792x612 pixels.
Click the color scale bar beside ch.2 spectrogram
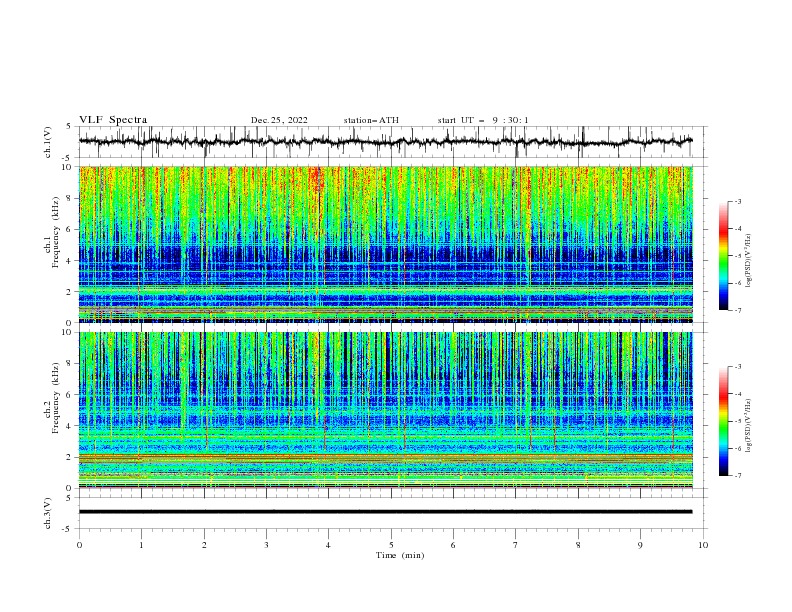coord(723,421)
